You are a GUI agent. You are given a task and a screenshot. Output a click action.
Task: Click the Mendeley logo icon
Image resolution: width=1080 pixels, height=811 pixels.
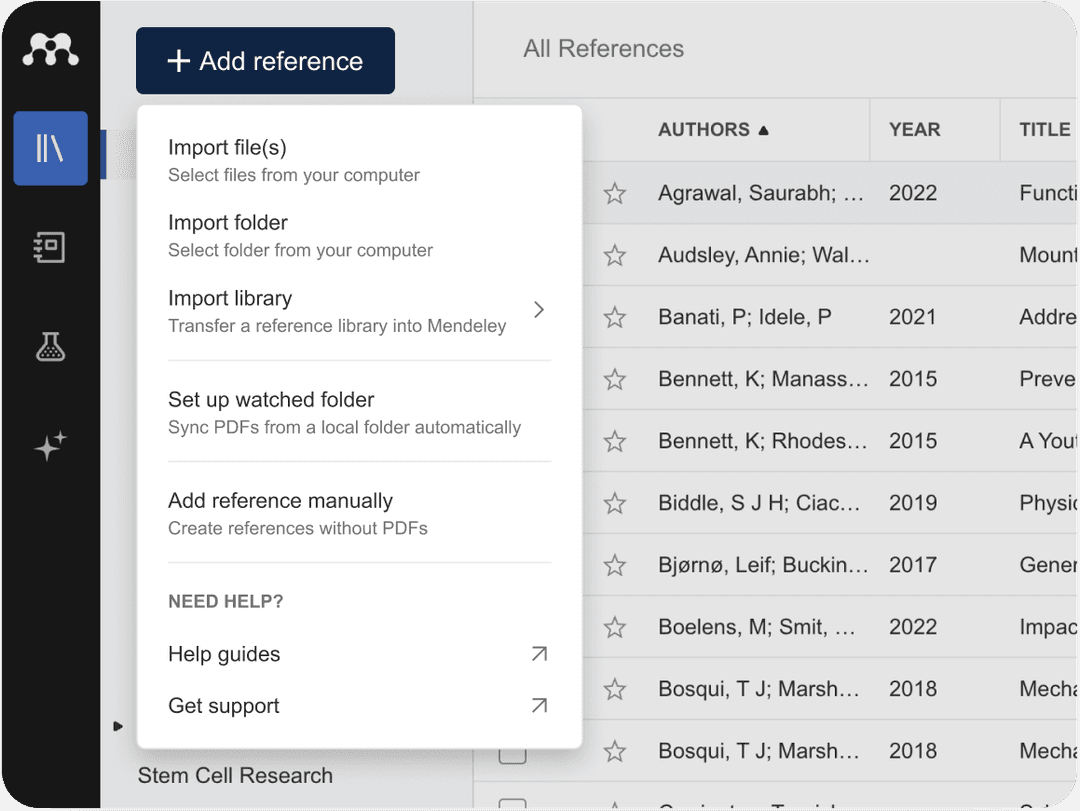click(50, 50)
